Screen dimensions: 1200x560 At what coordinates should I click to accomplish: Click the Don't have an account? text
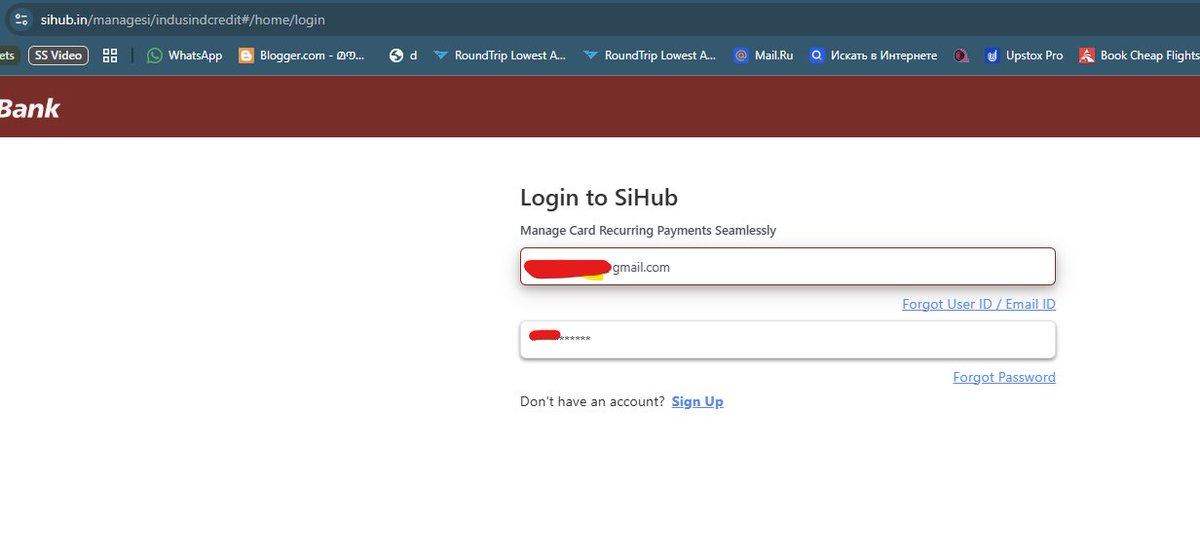point(592,401)
